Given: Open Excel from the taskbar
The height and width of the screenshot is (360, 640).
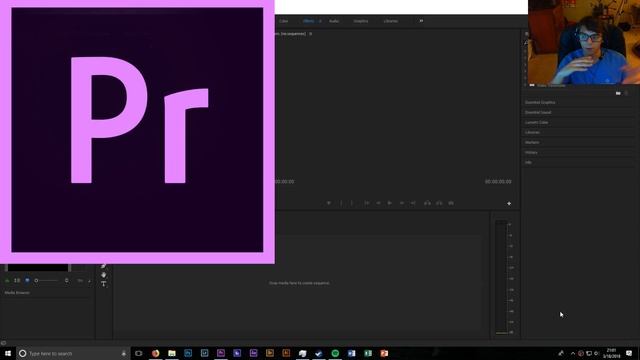Looking at the screenshot, I should click(368, 353).
